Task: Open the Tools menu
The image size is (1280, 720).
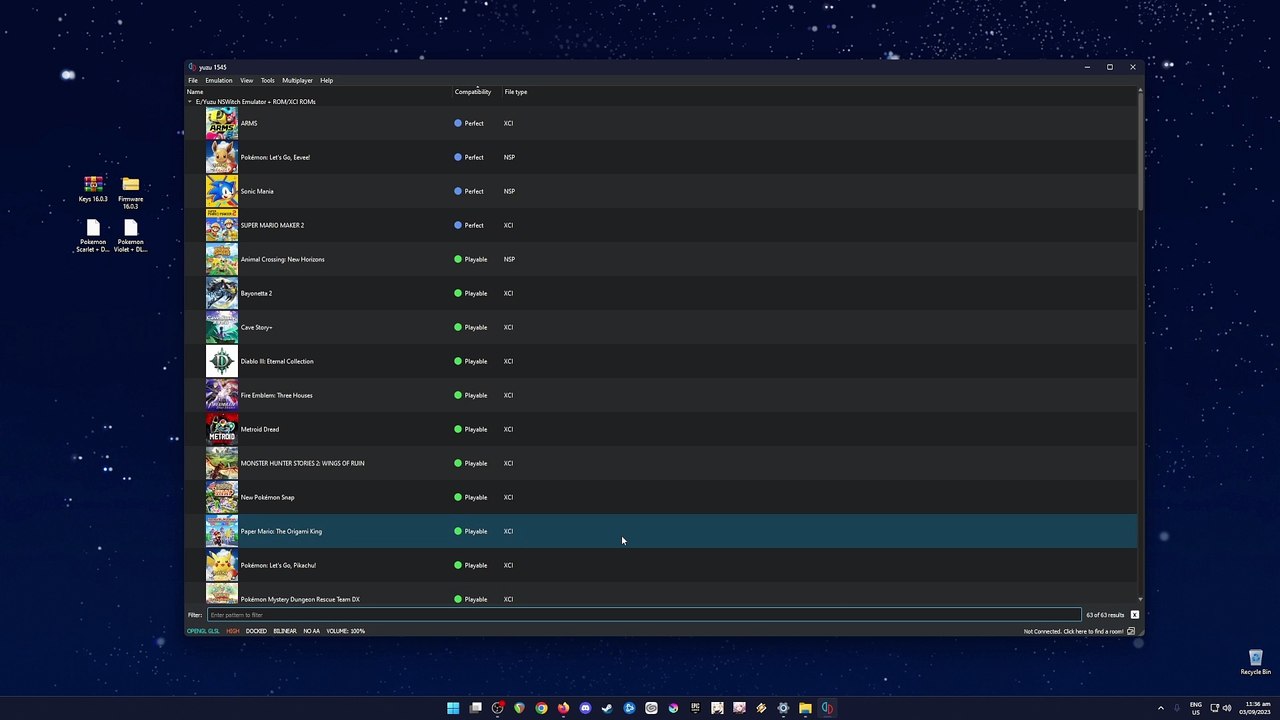Action: (267, 80)
